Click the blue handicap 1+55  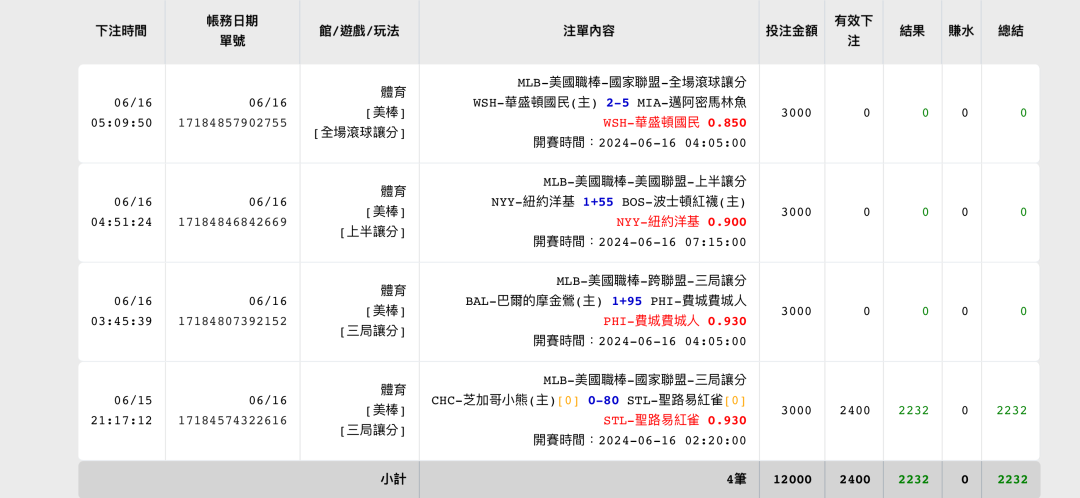tap(598, 203)
